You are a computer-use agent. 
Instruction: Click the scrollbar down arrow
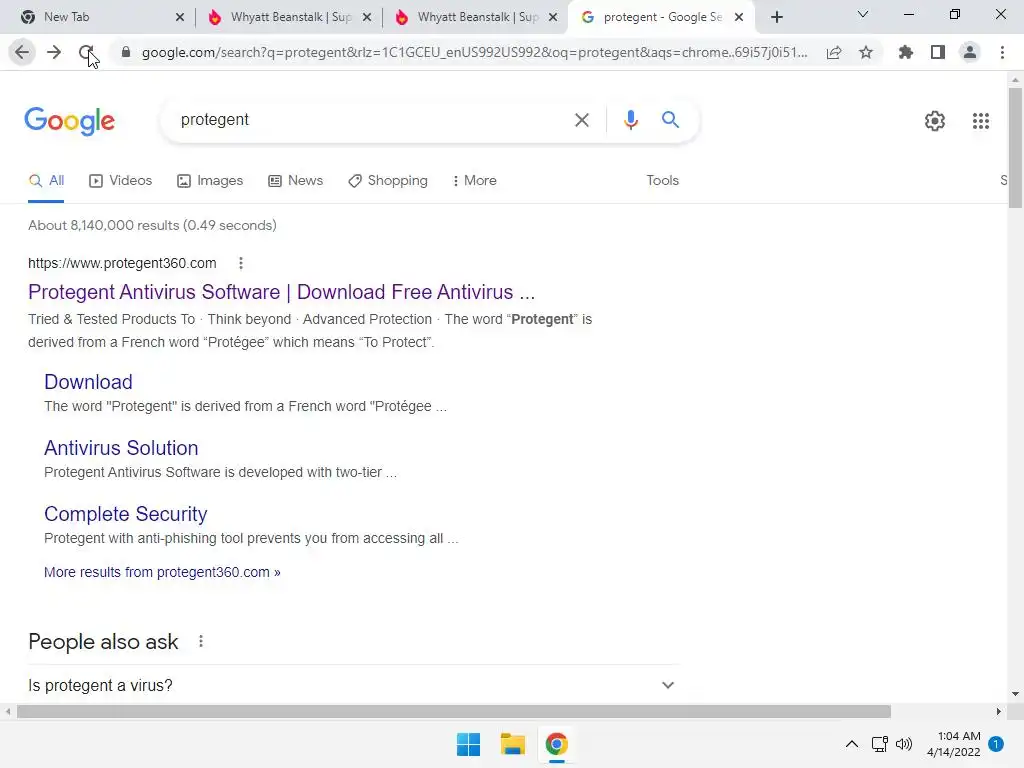[x=1015, y=694]
